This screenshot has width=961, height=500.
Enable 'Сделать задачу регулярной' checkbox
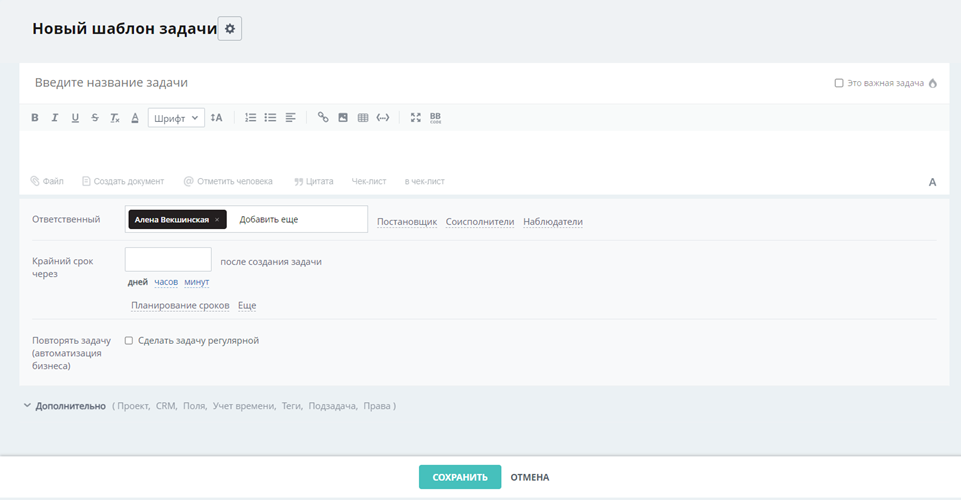point(129,341)
